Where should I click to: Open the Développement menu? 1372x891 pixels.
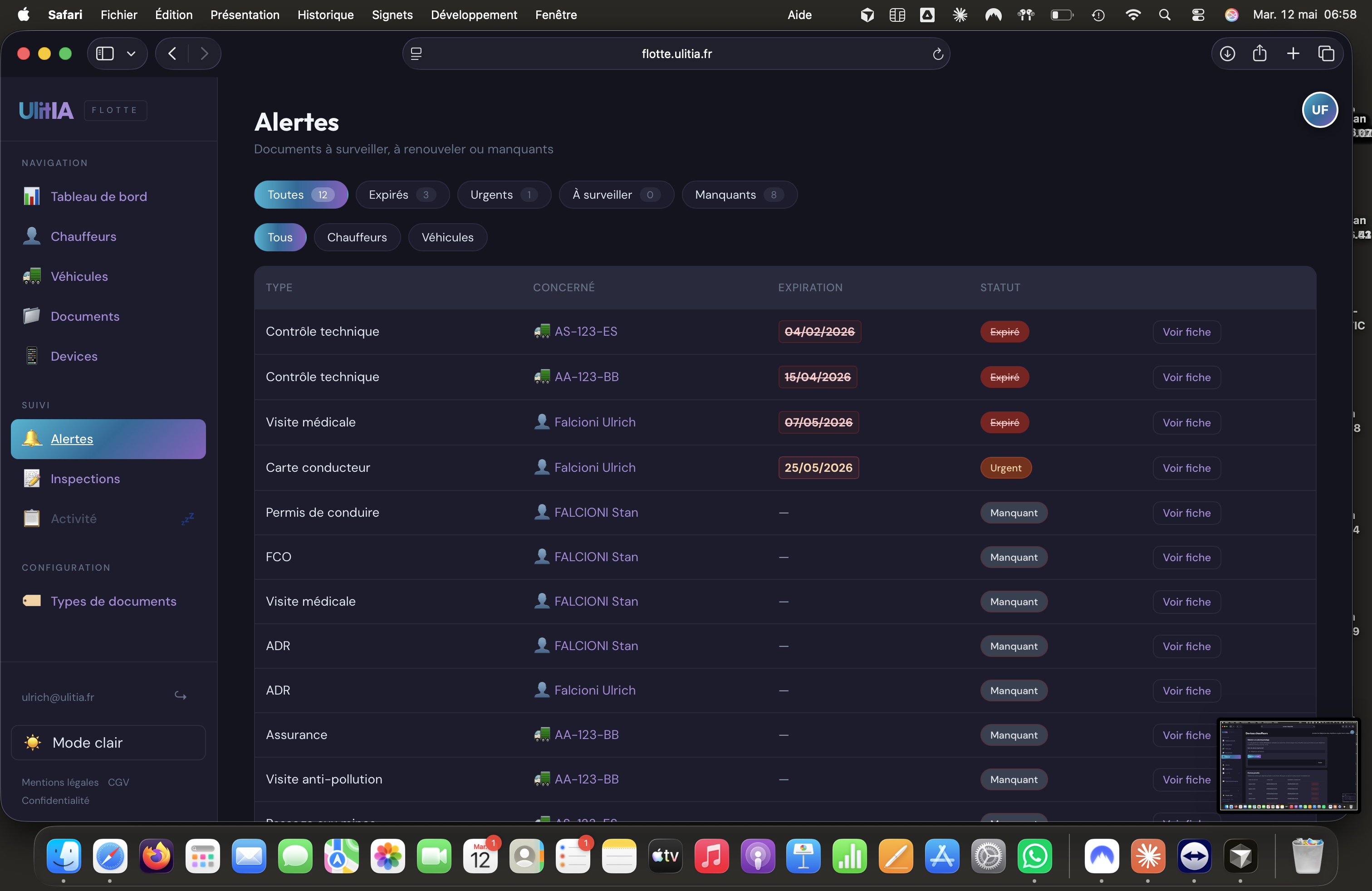pos(474,15)
